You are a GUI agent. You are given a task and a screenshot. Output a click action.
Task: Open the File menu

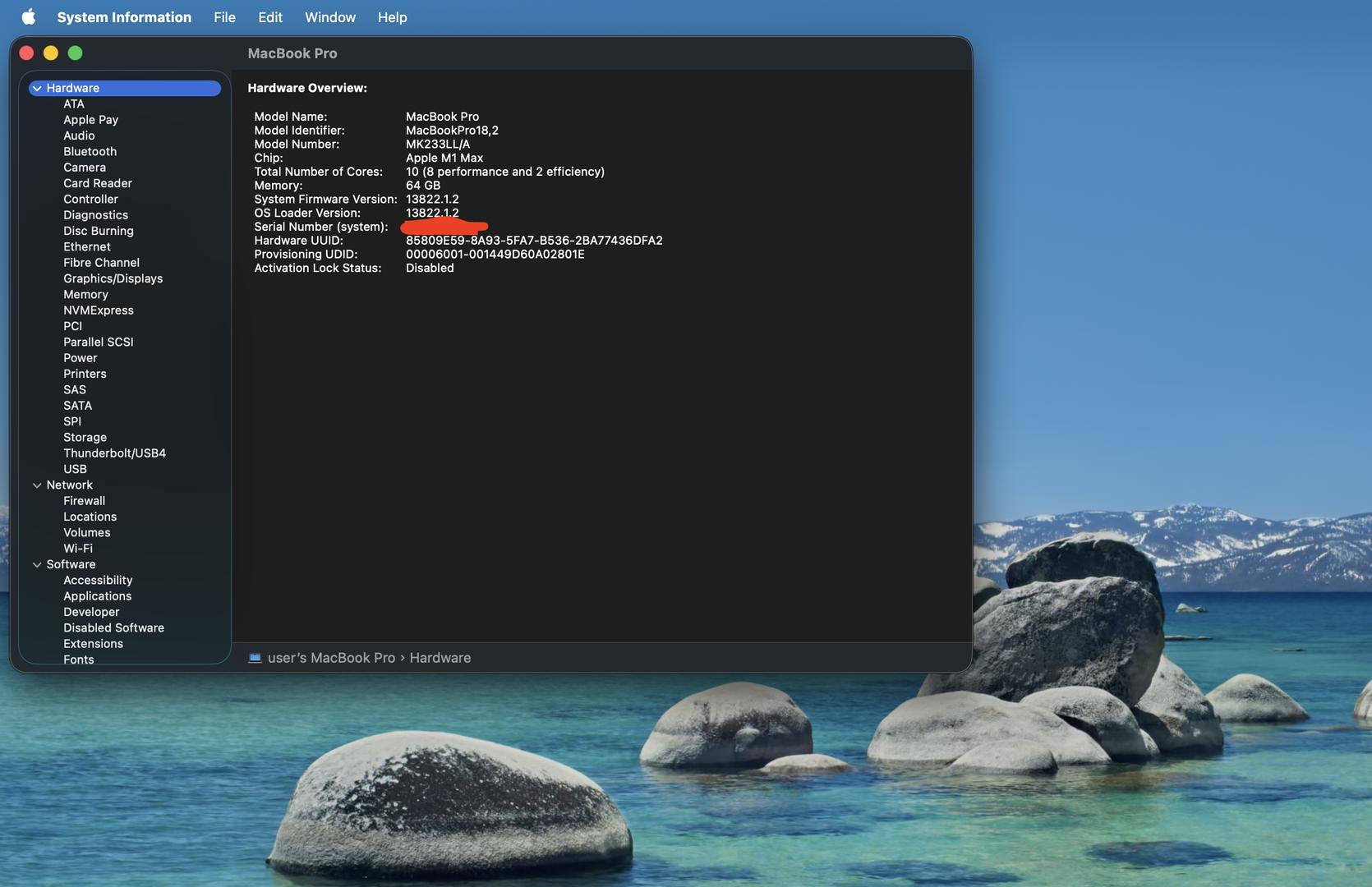(x=224, y=17)
